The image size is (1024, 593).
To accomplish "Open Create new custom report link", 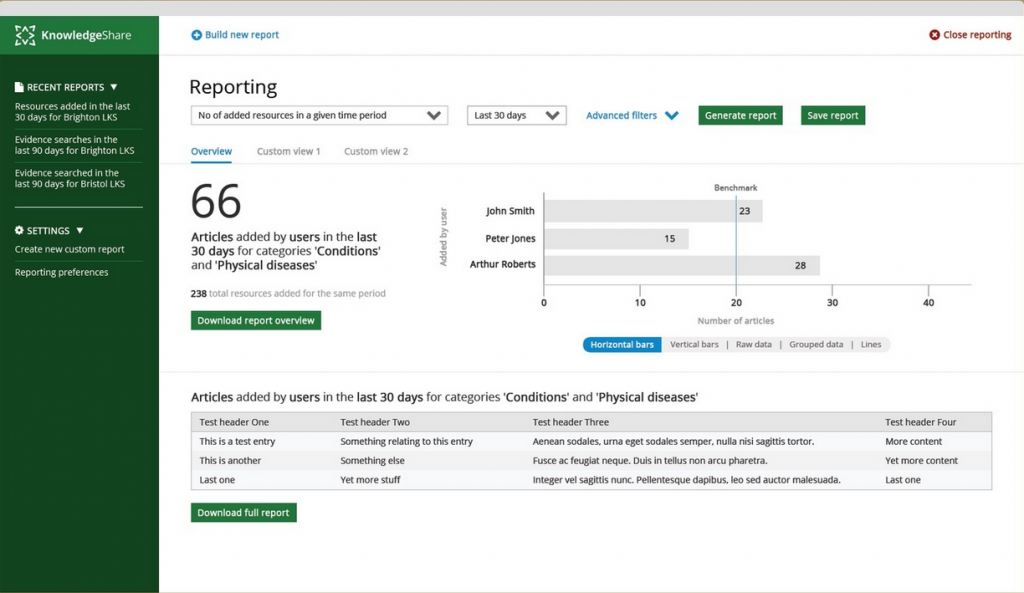I will [70, 249].
